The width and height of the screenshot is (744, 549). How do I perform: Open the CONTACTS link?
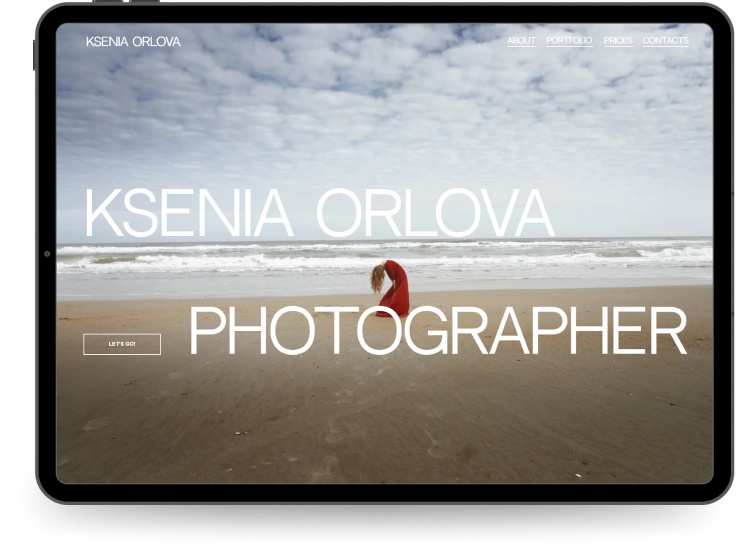[665, 41]
